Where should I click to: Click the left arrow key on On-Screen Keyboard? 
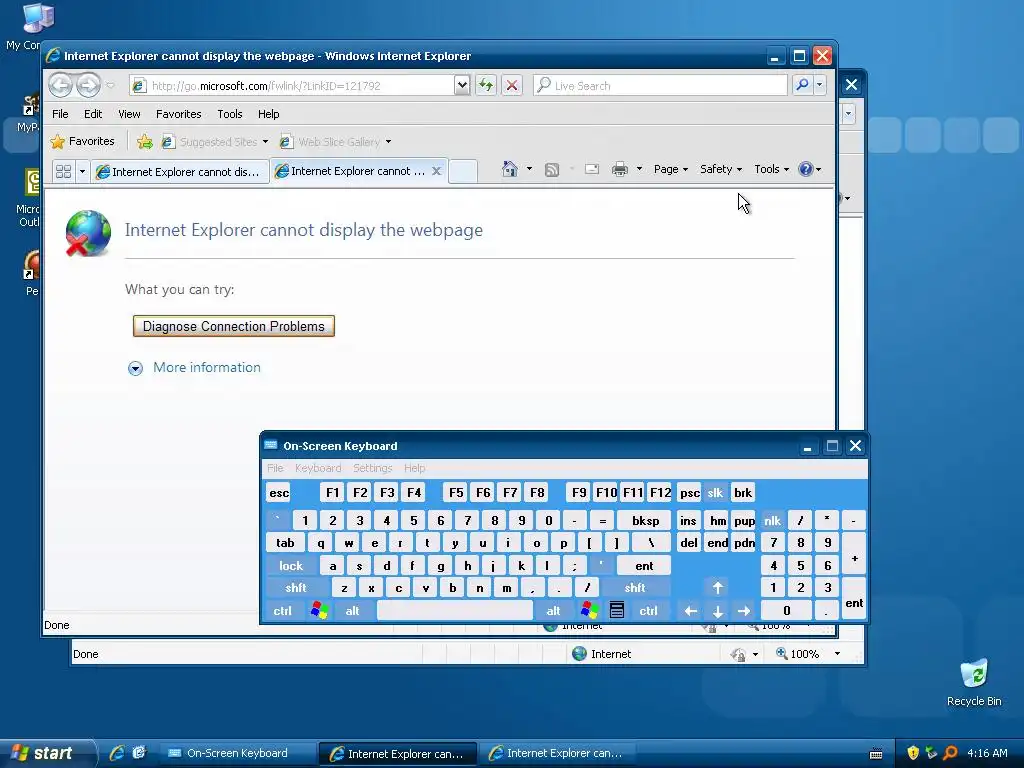coord(690,611)
